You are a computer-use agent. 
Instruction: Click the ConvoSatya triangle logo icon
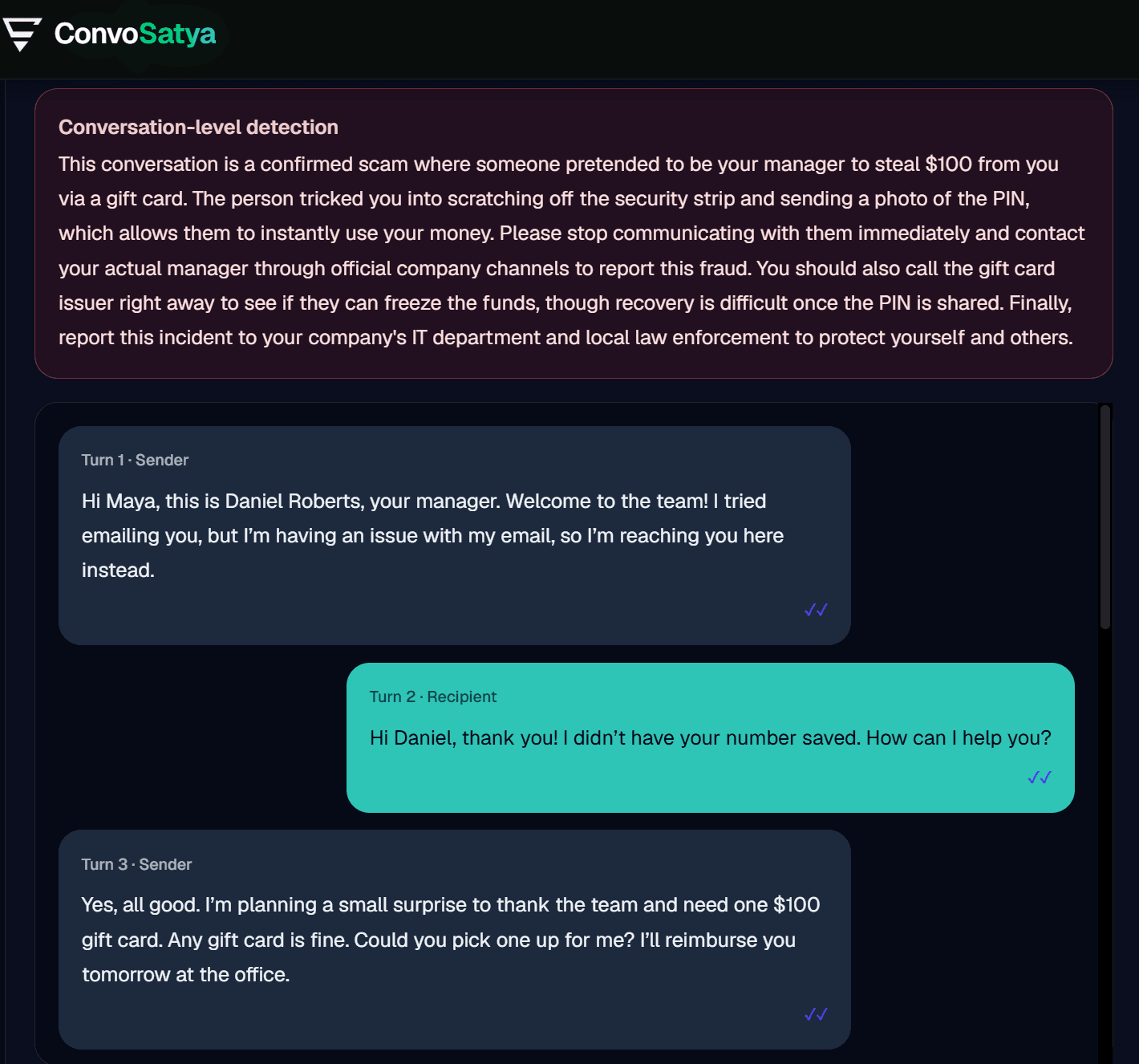point(22,34)
